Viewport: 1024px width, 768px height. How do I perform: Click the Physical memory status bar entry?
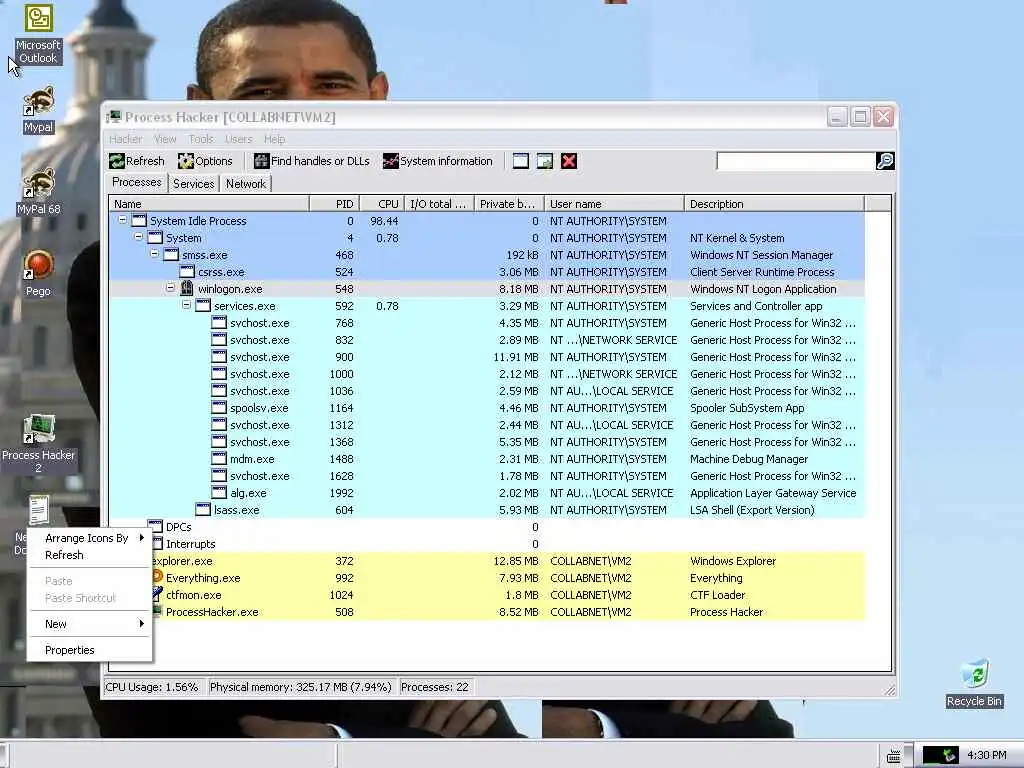click(x=300, y=687)
